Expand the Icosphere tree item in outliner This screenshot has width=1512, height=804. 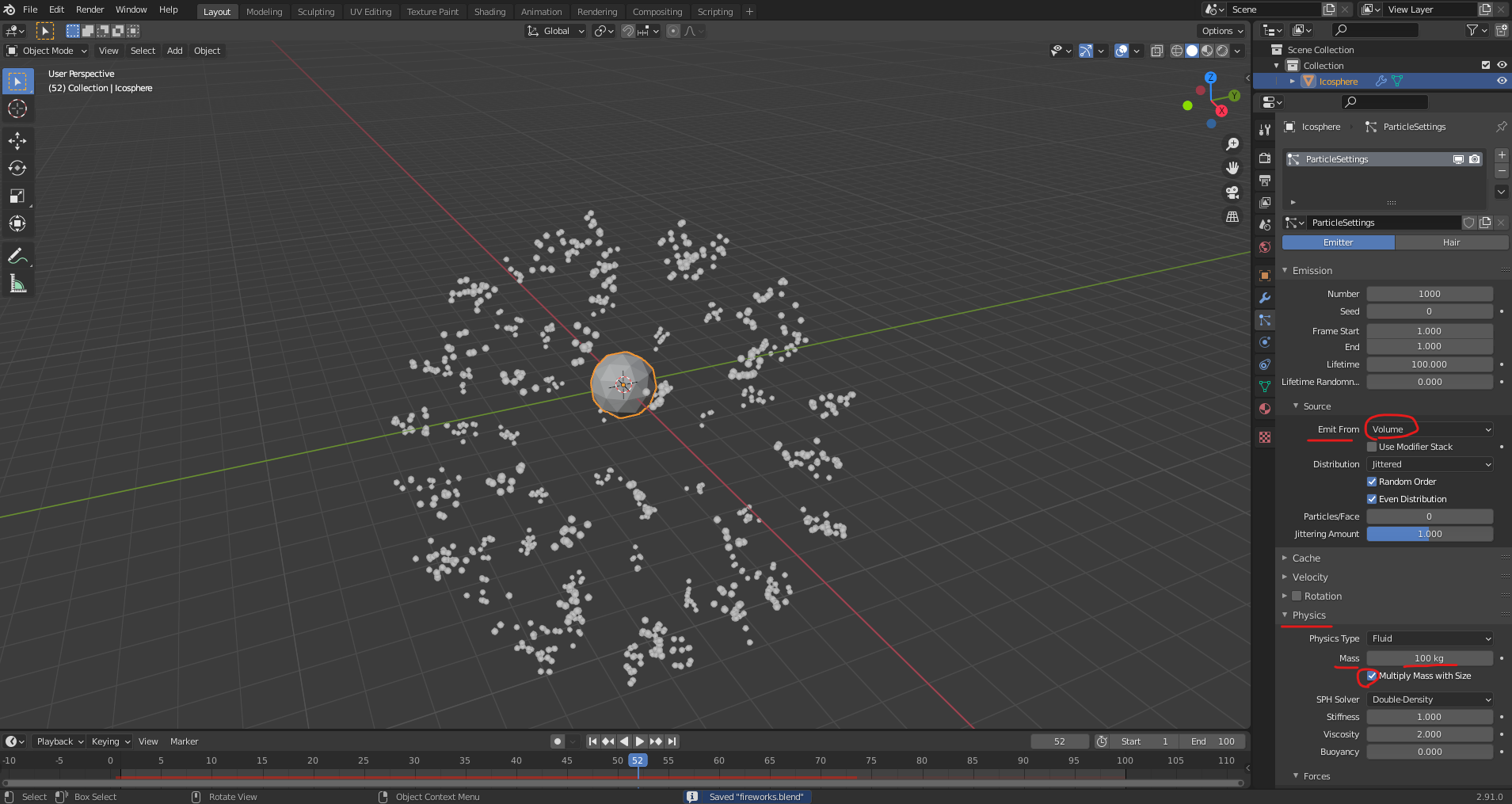(x=1292, y=81)
